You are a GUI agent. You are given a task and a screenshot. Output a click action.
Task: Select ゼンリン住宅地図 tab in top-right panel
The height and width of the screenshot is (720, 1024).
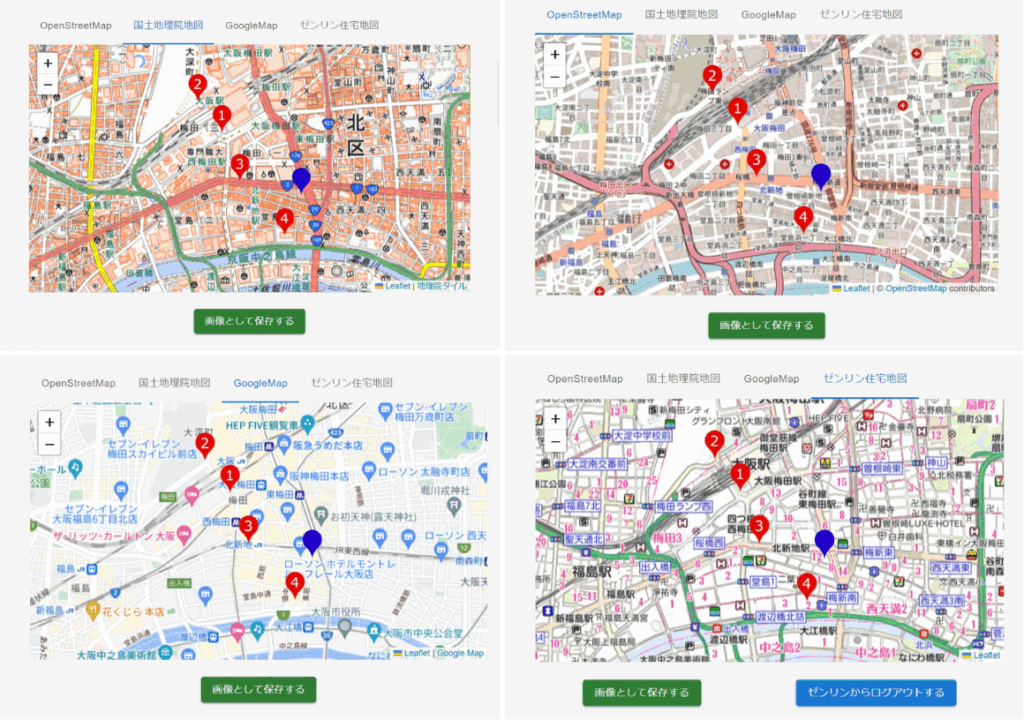[x=861, y=14]
